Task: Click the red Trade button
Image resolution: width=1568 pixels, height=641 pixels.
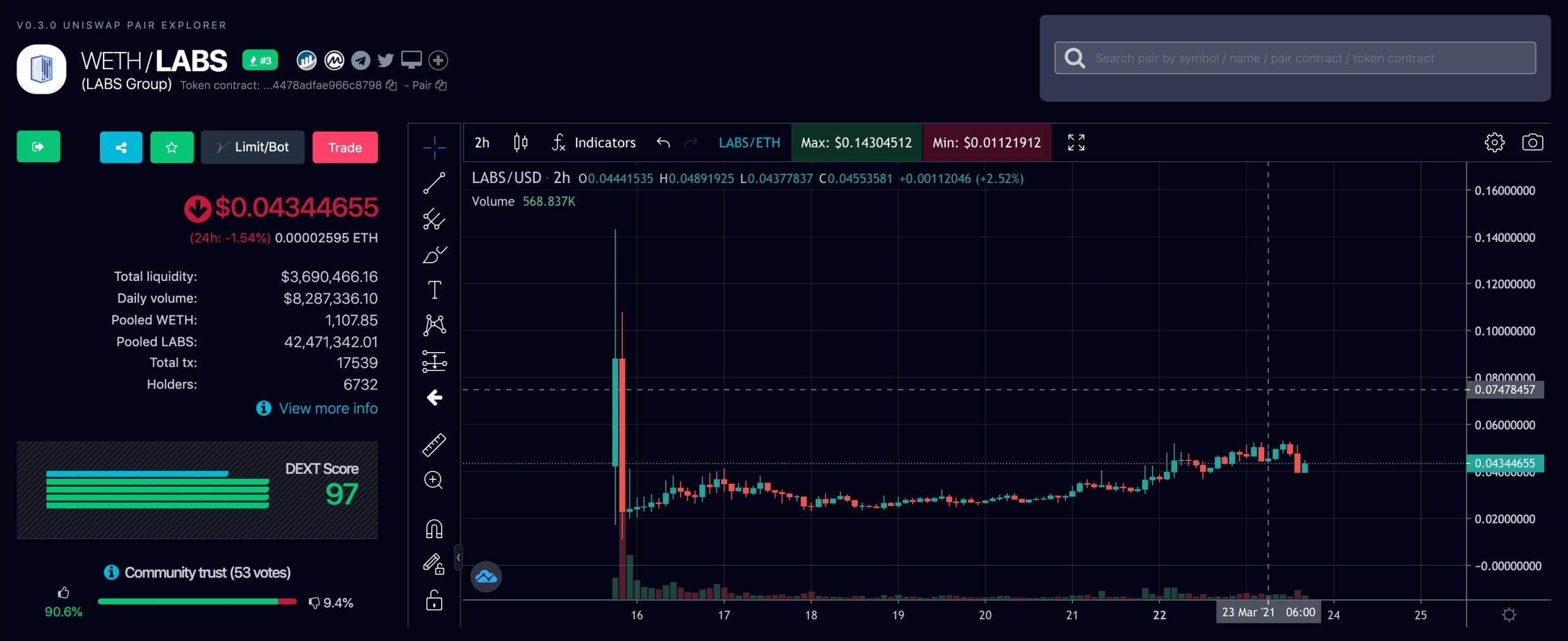Action: 345,147
